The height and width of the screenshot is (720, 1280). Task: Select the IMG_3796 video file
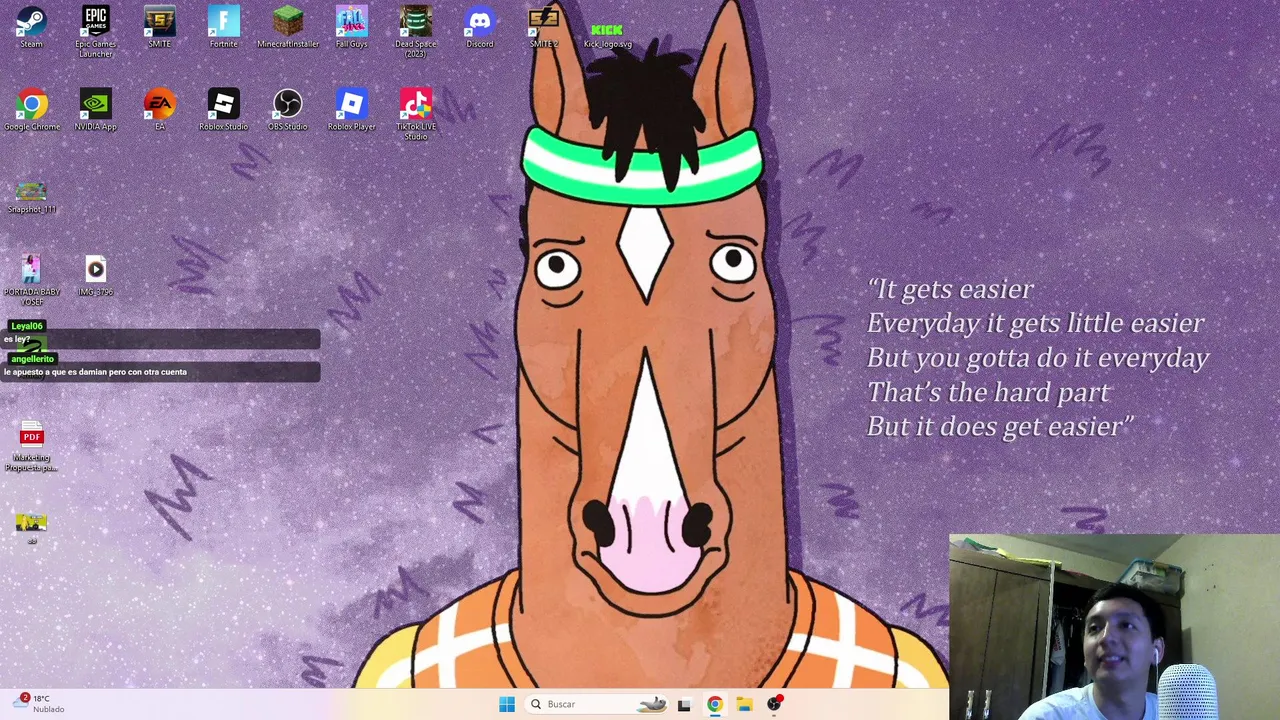pyautogui.click(x=95, y=276)
